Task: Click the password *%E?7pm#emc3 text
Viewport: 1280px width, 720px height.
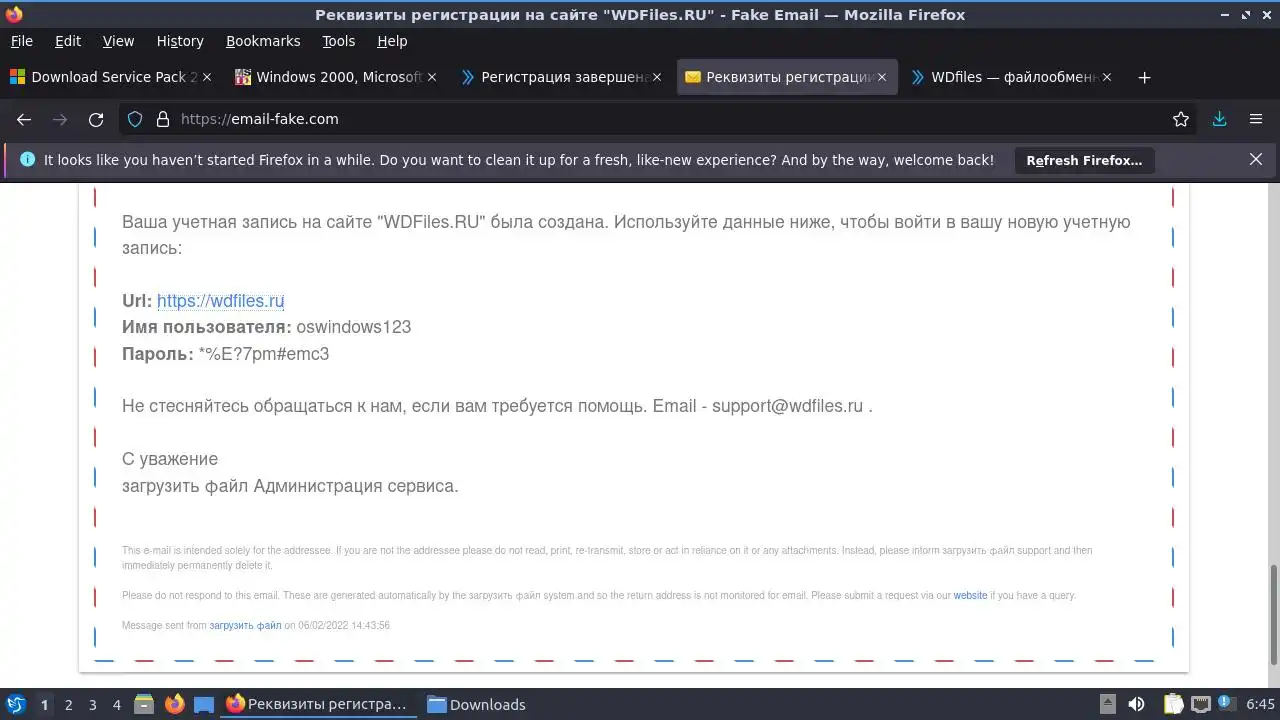Action: (x=264, y=354)
